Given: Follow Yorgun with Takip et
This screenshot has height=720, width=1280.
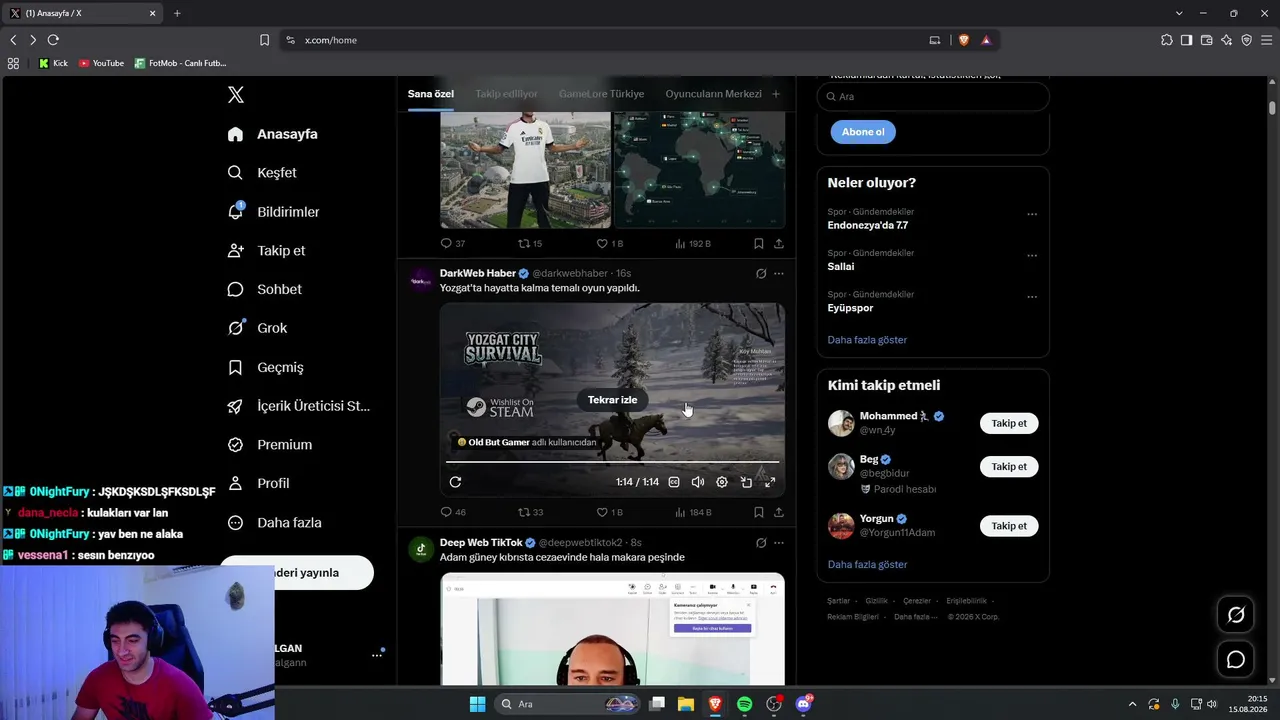Looking at the screenshot, I should (x=1009, y=525).
